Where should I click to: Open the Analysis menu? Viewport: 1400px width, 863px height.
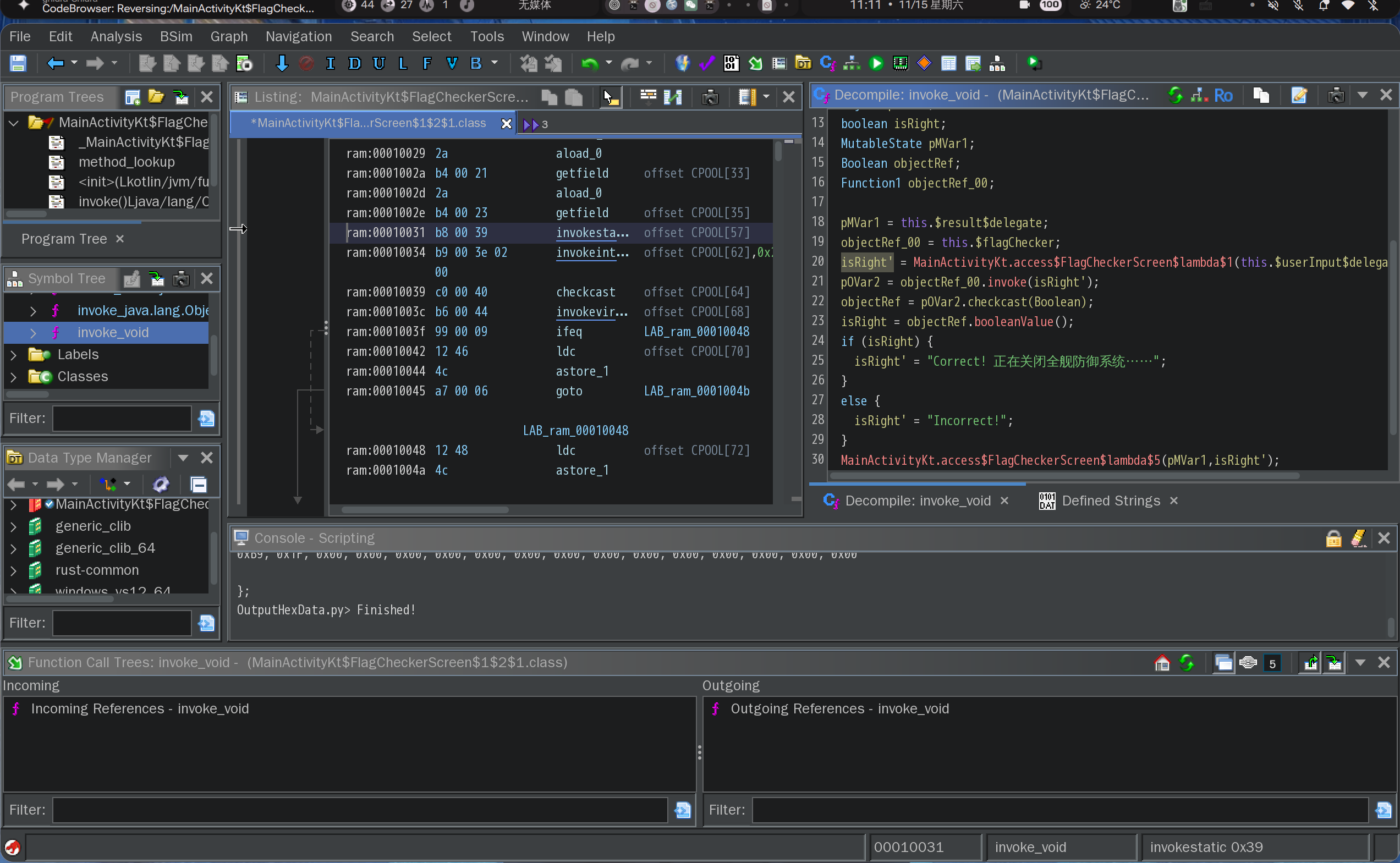pos(116,36)
